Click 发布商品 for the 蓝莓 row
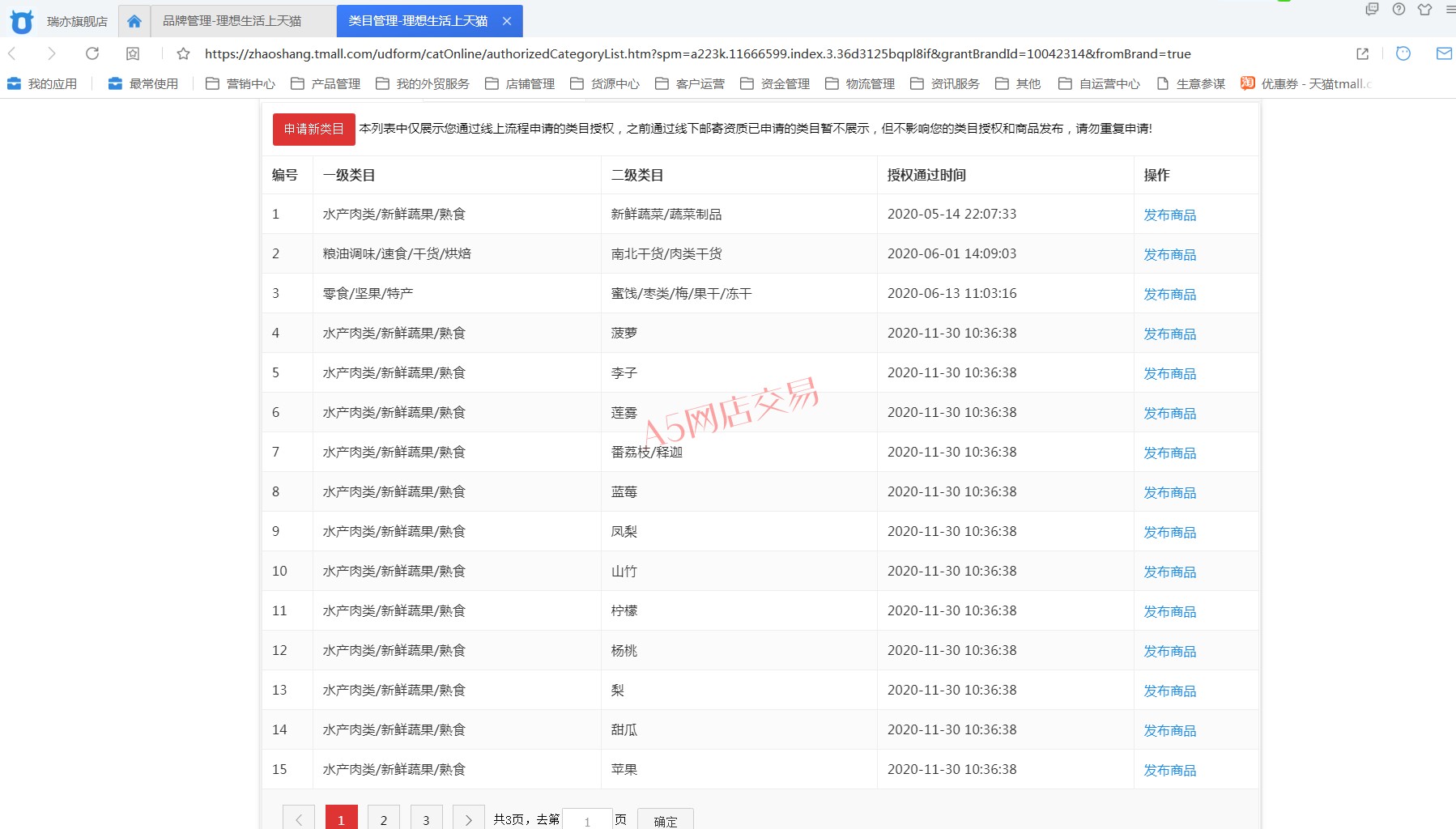 [1169, 492]
